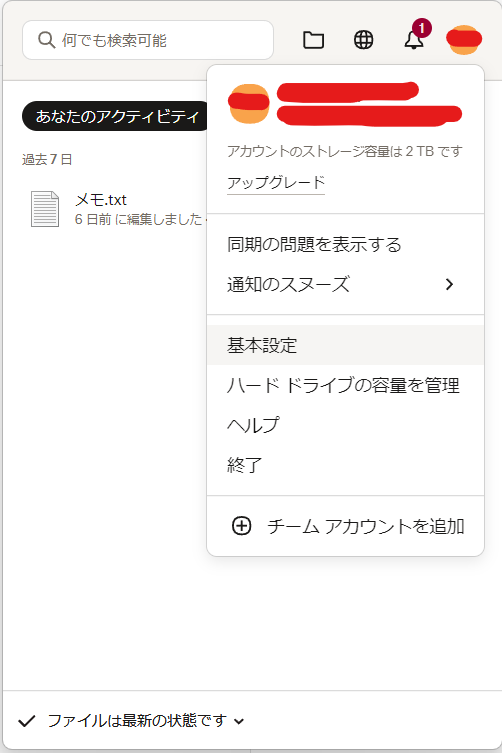
Task: Click the checkmark sync status icon
Action: click(x=27, y=721)
